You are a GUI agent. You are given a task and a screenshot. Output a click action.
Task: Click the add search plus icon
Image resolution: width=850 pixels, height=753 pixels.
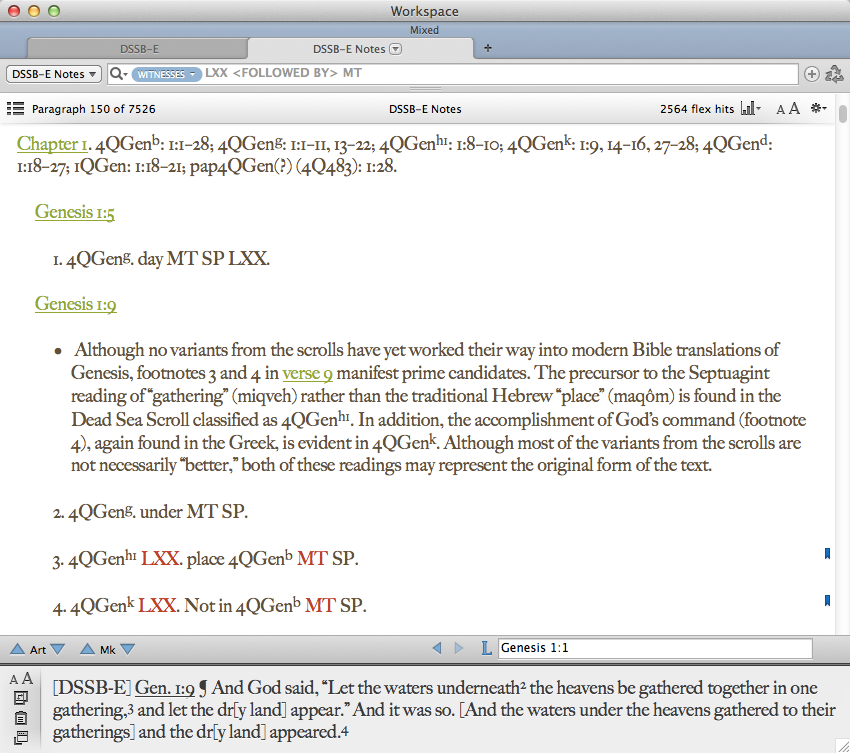point(811,74)
